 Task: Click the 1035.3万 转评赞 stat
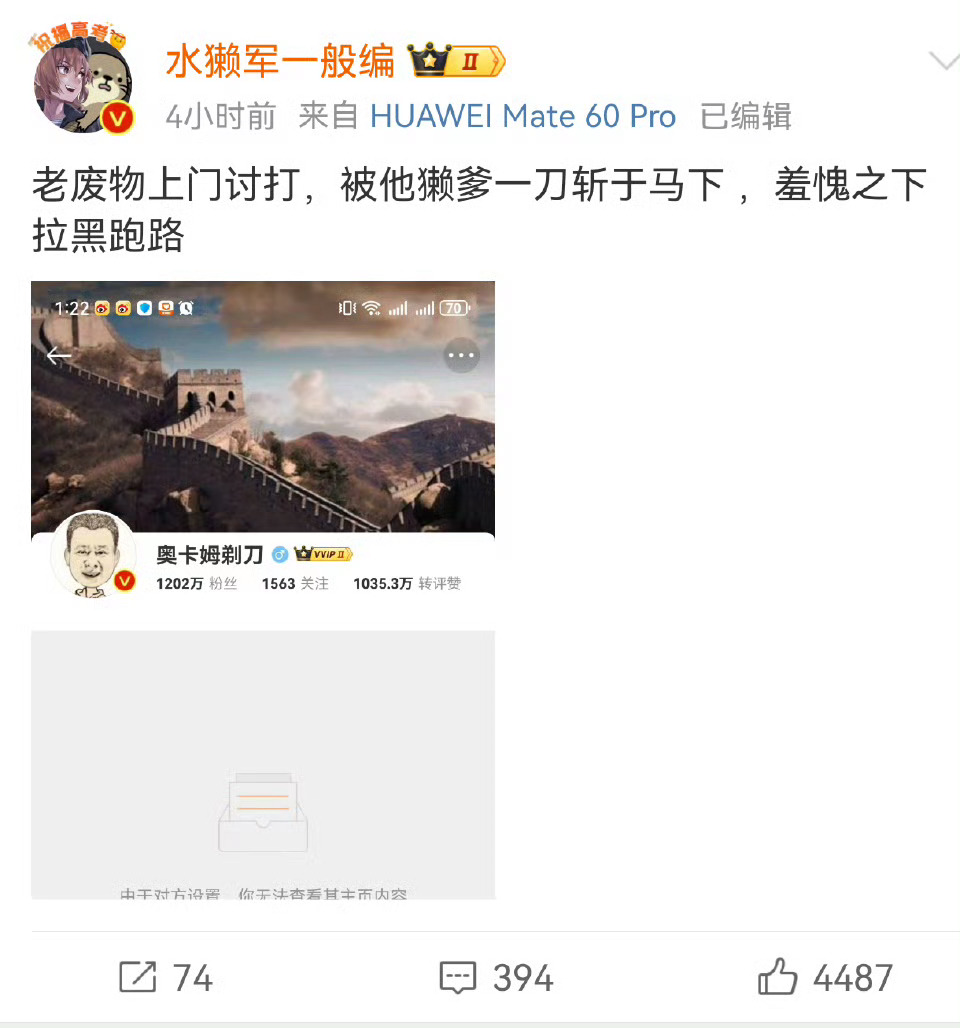[407, 583]
